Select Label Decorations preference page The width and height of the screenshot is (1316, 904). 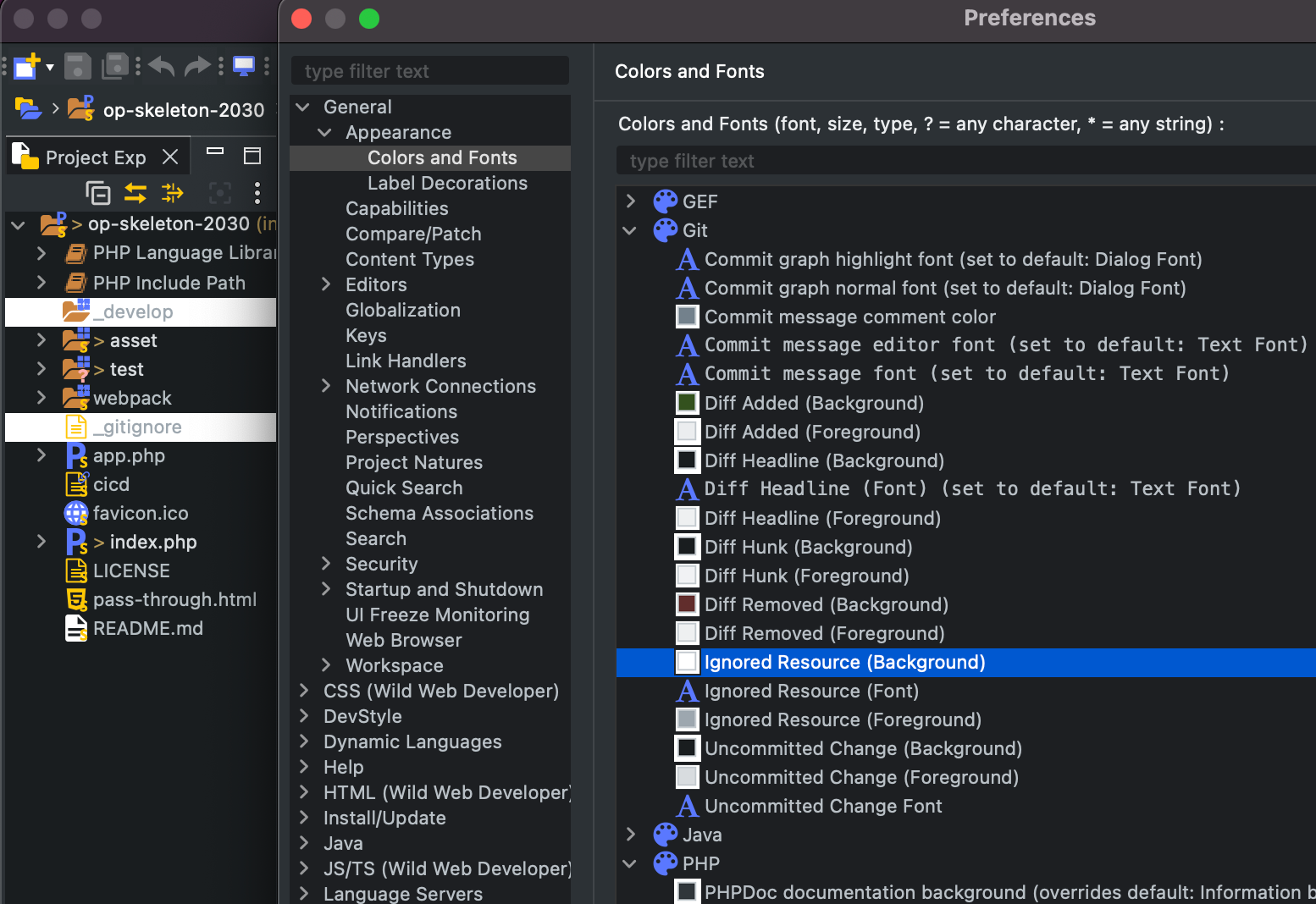(447, 183)
